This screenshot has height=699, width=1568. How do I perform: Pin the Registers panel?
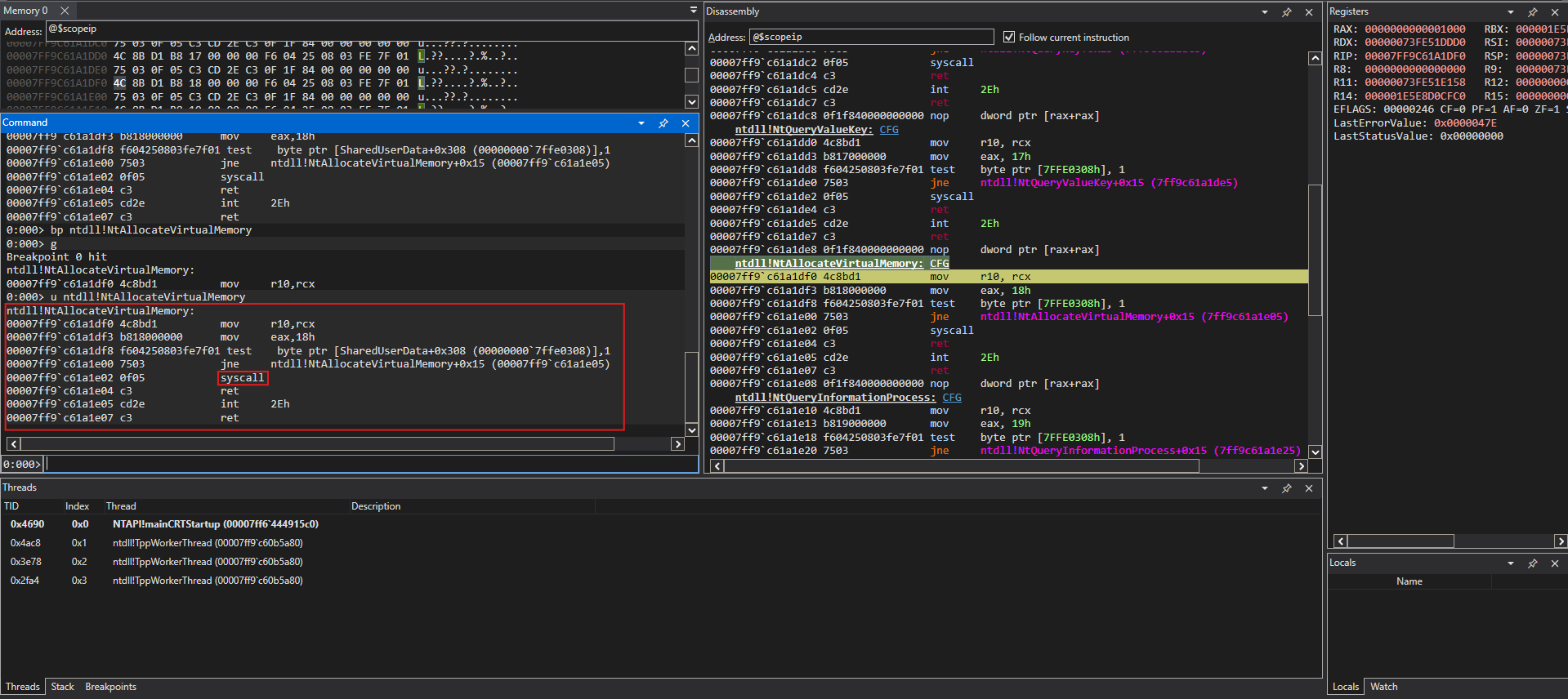(1532, 12)
